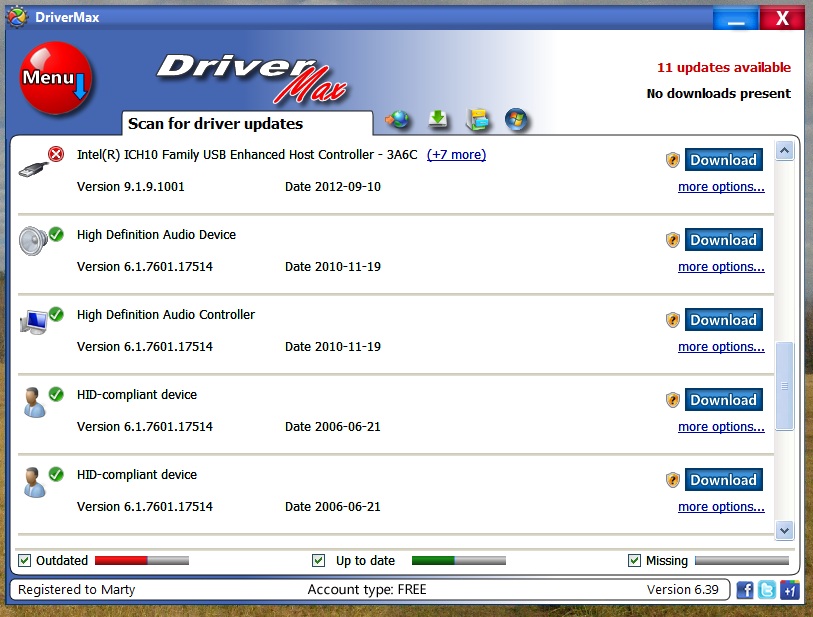Click the green check of the first HID-compliant device
813x617 pixels.
[x=56, y=394]
